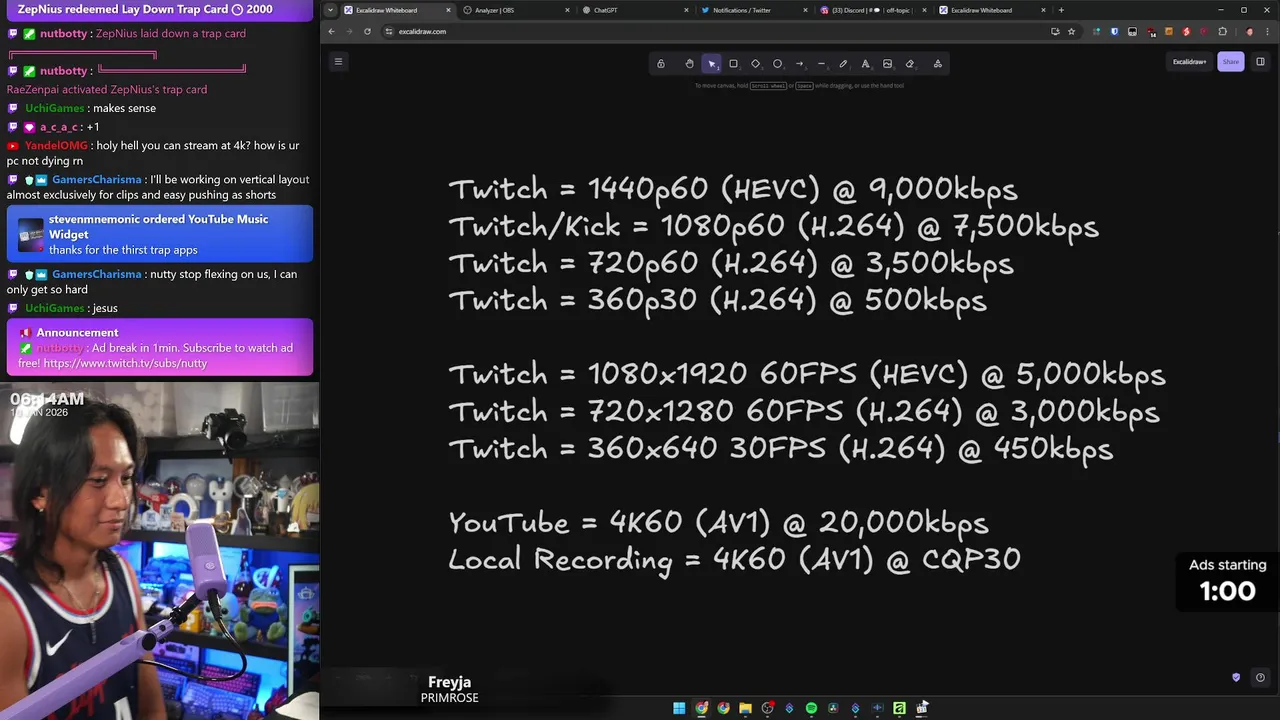Image resolution: width=1280 pixels, height=720 pixels.
Task: Select the '360x640 30FPS' text line
Action: pyautogui.click(x=781, y=448)
